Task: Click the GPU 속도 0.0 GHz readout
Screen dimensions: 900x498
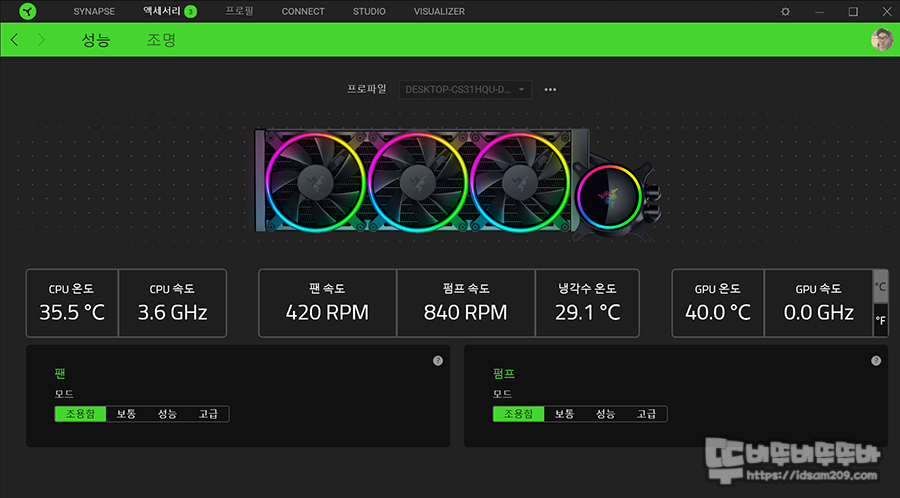Action: (x=818, y=303)
